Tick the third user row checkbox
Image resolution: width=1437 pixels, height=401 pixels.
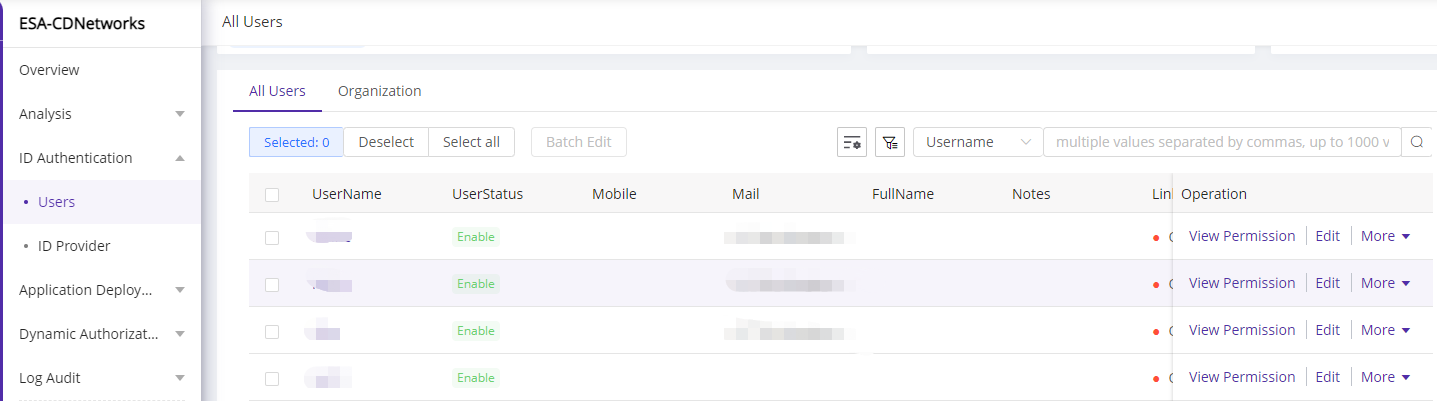tap(272, 331)
